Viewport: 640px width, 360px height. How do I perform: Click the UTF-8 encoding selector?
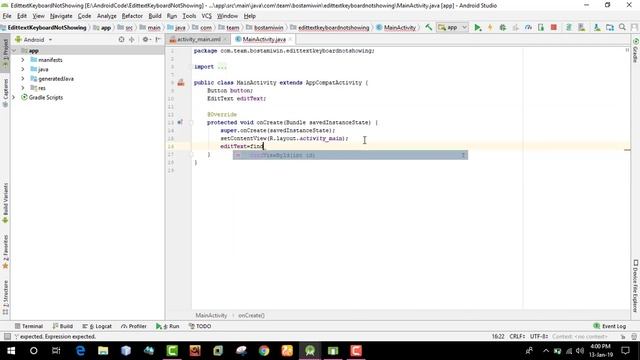pos(539,336)
